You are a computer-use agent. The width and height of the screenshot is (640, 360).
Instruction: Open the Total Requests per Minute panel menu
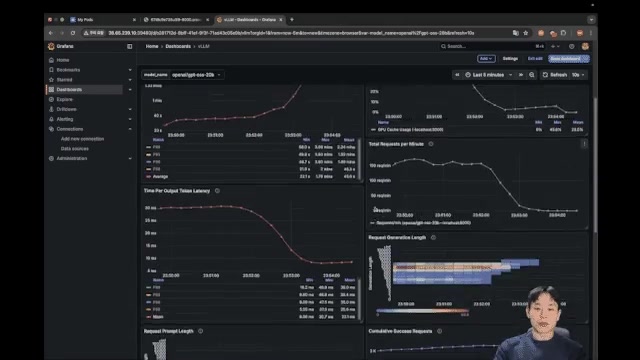coord(584,144)
